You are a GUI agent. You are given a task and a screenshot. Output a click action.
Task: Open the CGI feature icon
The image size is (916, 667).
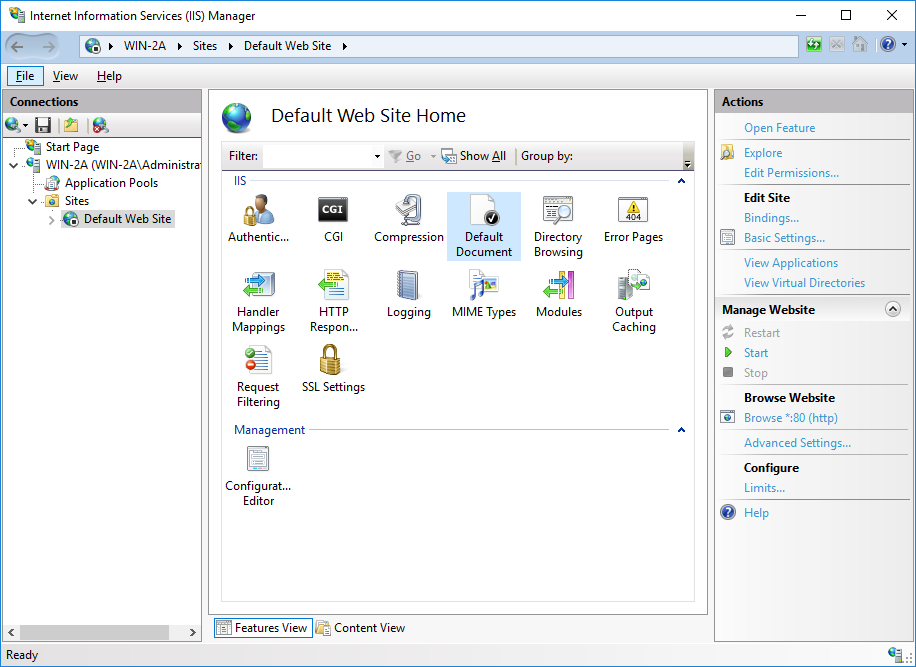click(333, 211)
